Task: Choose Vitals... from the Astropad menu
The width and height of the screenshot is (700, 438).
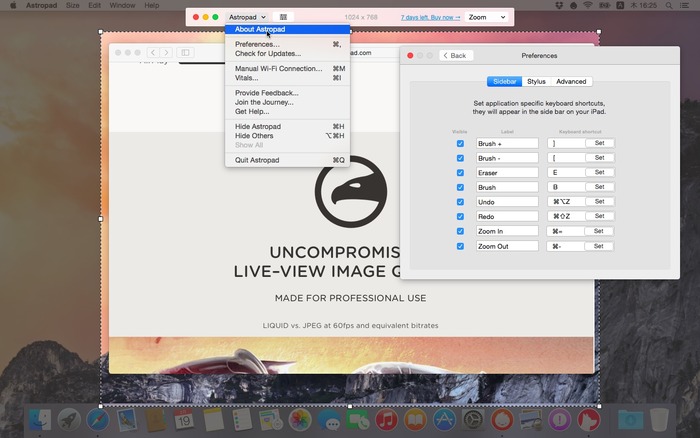Action: point(288,78)
